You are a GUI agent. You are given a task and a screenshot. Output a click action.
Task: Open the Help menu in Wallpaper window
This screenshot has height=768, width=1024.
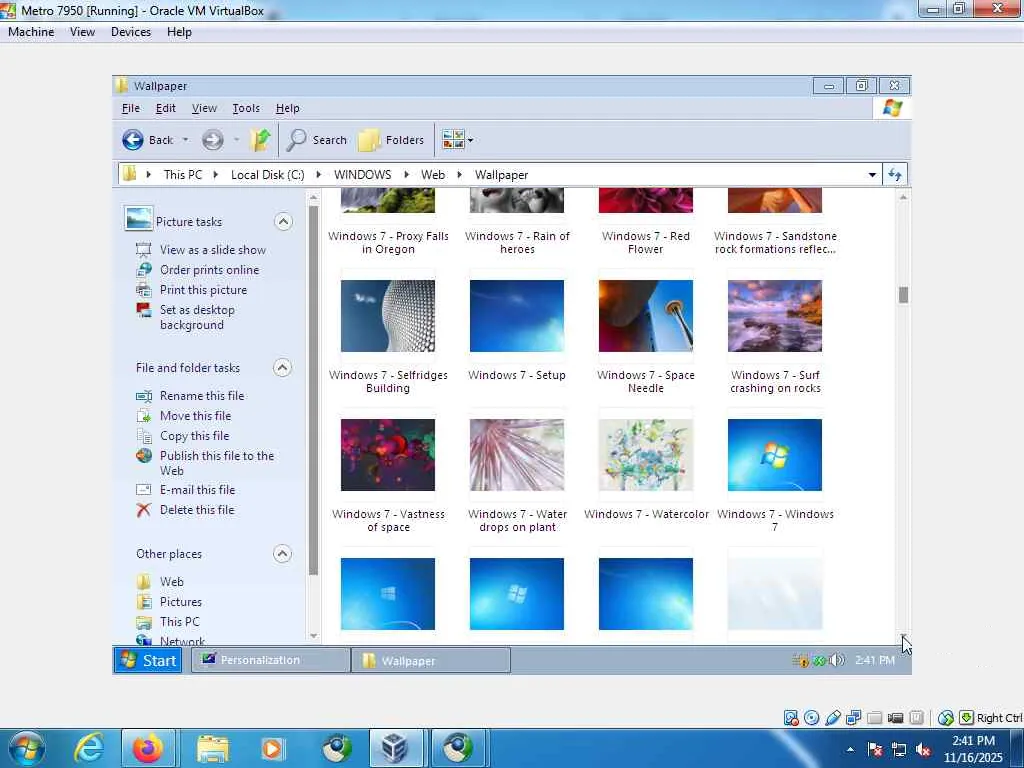point(287,108)
